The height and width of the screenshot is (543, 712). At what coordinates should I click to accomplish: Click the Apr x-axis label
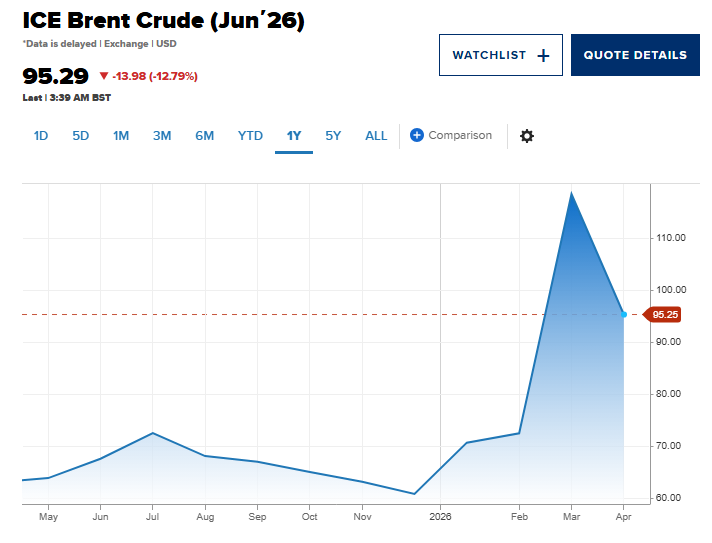pos(623,517)
